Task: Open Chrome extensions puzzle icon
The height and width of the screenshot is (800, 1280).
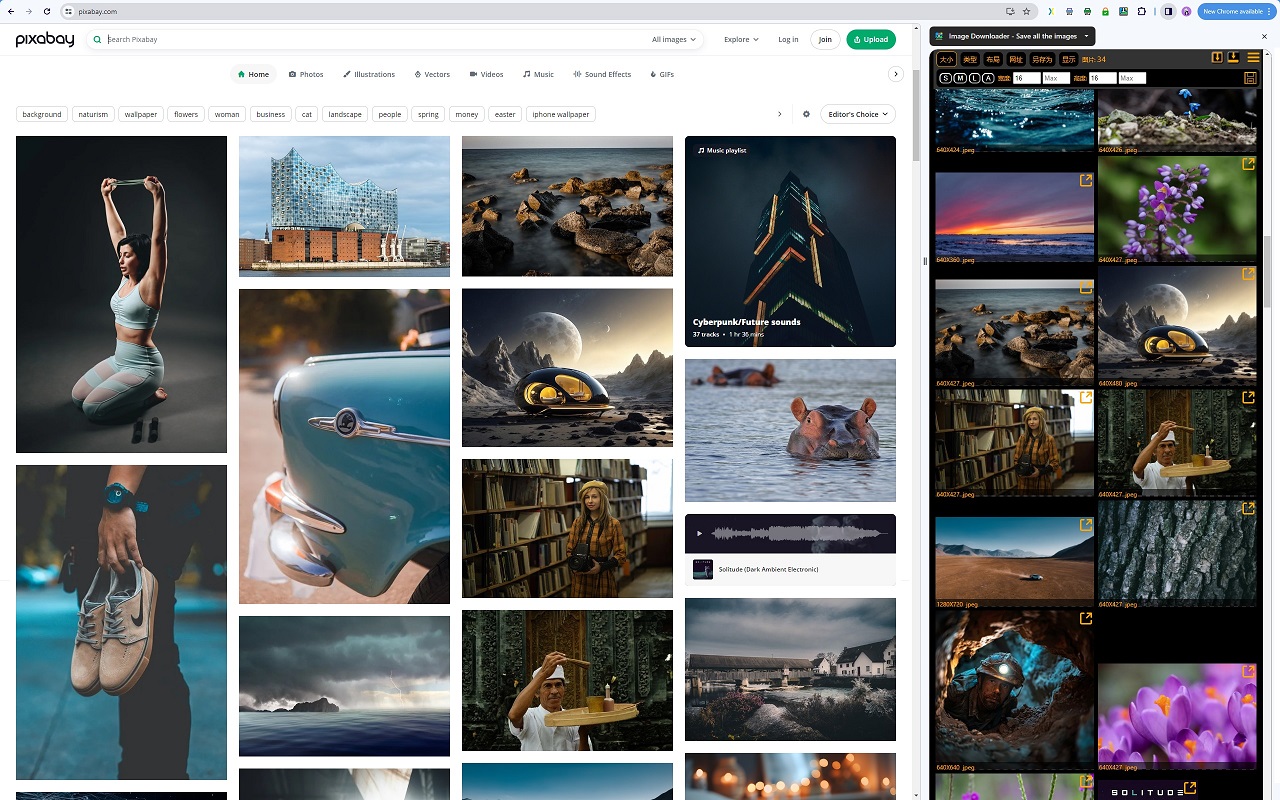Action: pyautogui.click(x=1141, y=11)
